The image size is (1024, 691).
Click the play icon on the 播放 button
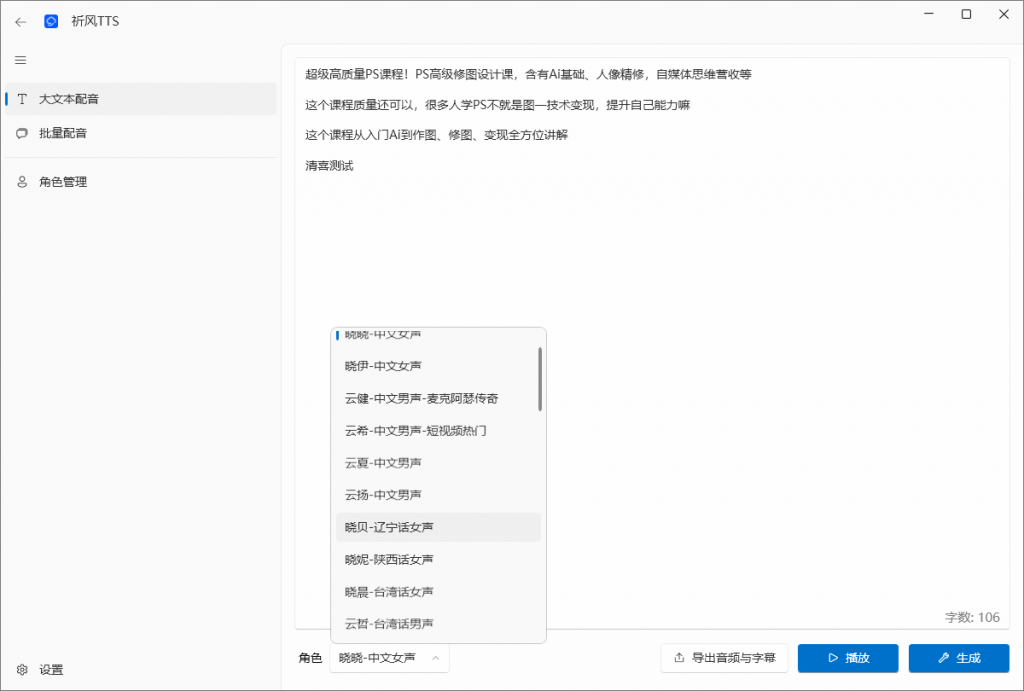click(831, 658)
